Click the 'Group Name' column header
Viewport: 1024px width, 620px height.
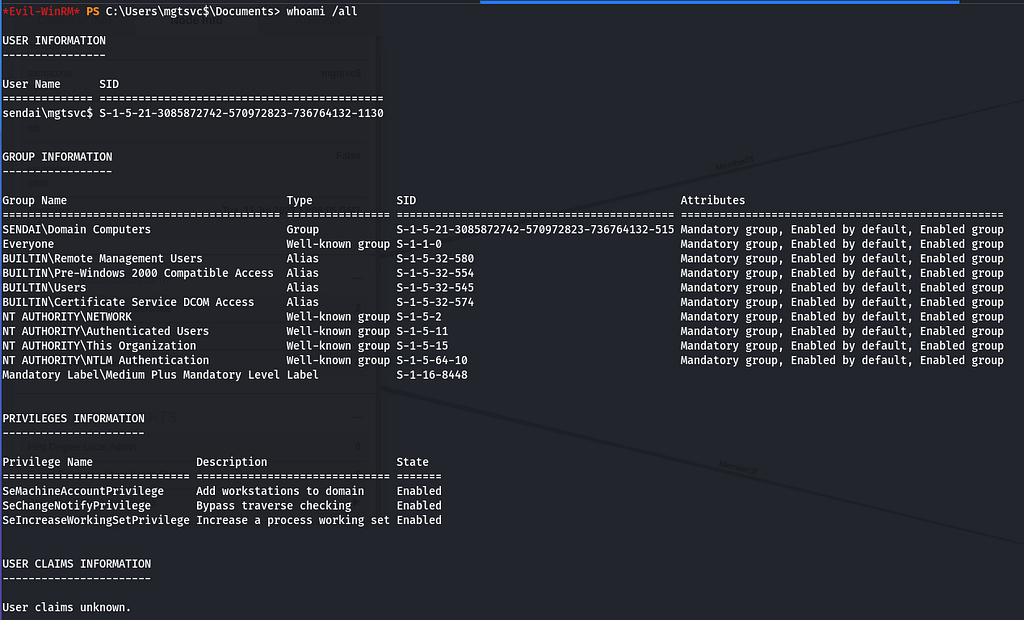[x=35, y=201]
